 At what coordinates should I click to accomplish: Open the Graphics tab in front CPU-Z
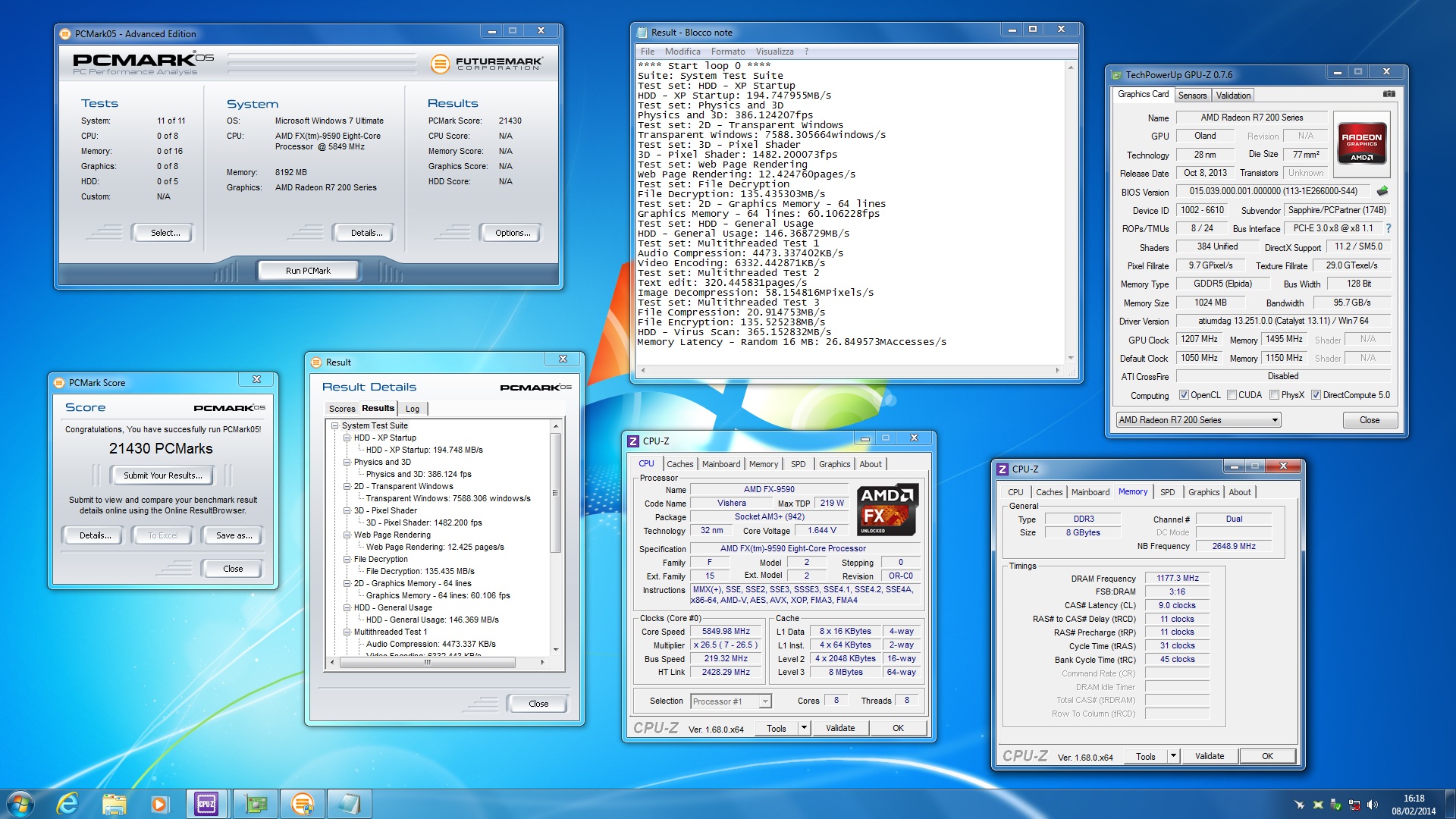pos(834,464)
